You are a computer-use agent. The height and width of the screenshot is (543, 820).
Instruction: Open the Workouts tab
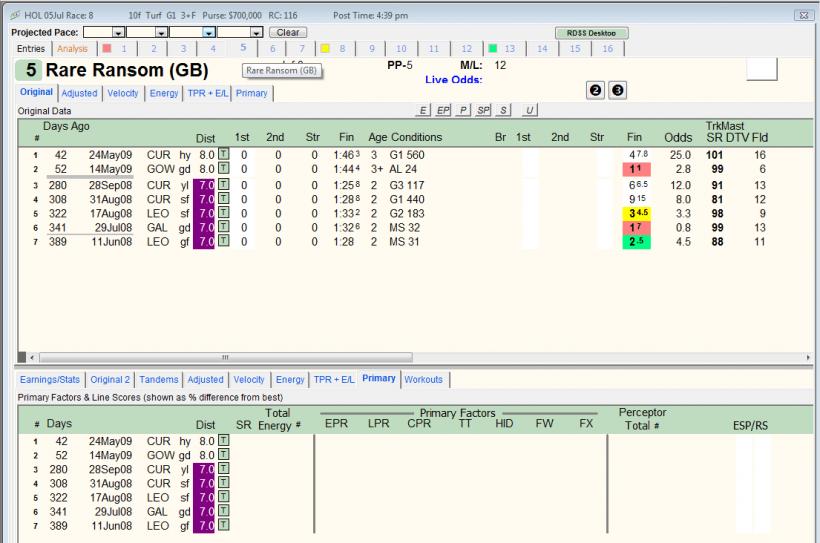click(424, 379)
